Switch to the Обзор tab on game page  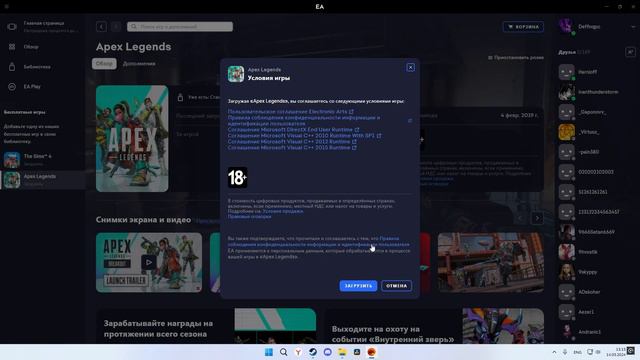coord(104,64)
